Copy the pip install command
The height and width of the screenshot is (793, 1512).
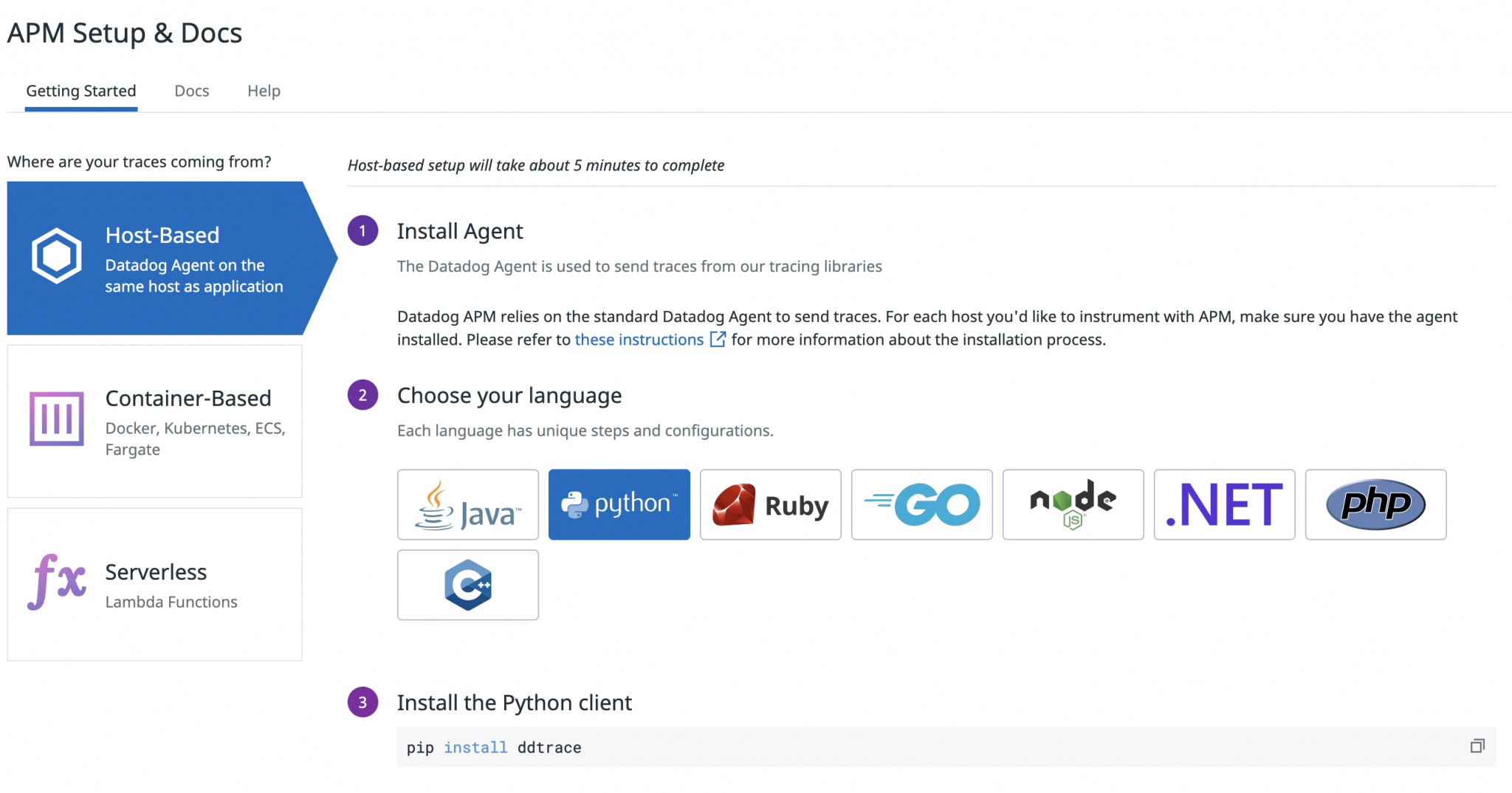tap(1478, 746)
